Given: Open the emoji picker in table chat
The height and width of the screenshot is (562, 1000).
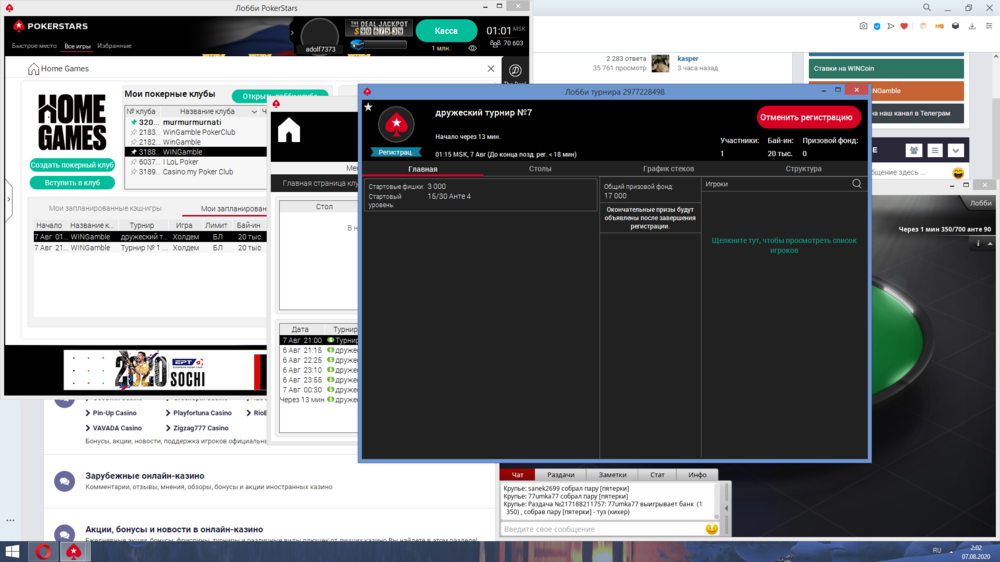Looking at the screenshot, I should 711,529.
